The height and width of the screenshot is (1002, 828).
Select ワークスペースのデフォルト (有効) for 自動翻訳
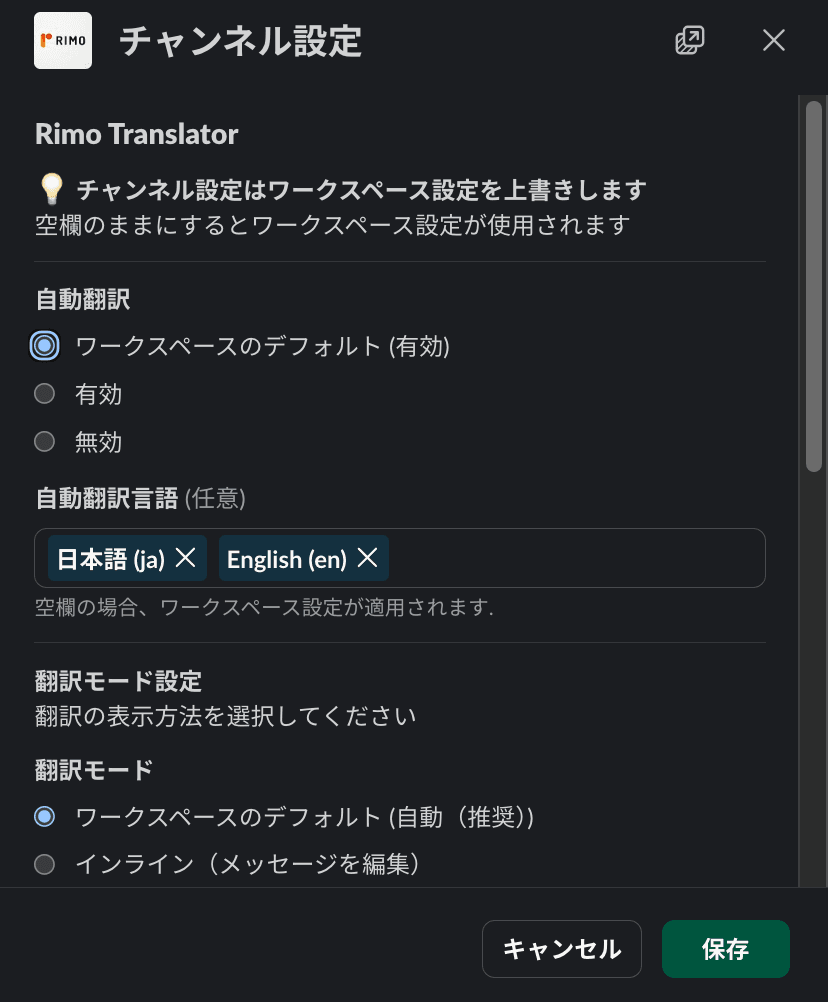tap(44, 345)
